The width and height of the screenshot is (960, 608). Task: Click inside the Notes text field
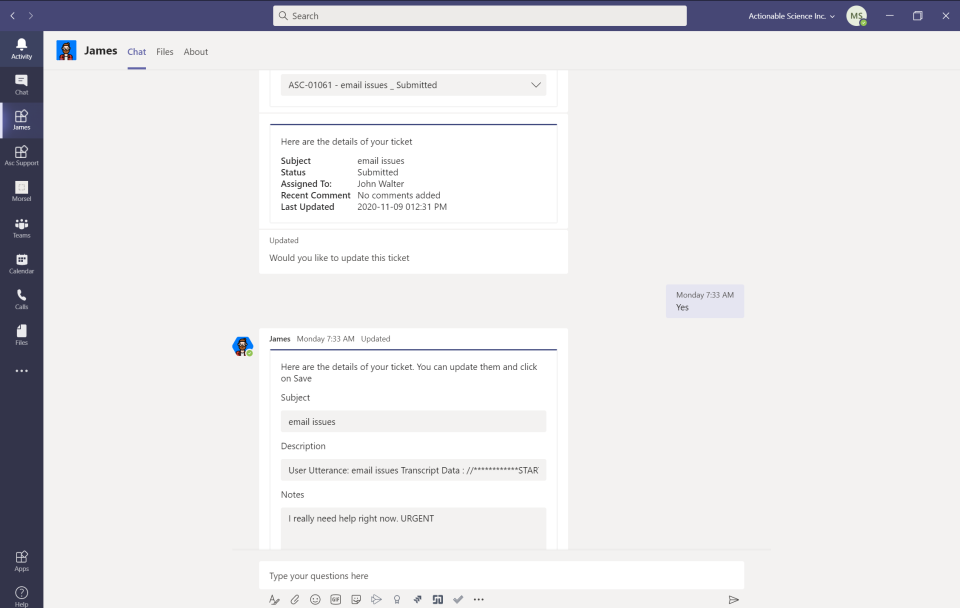click(413, 522)
